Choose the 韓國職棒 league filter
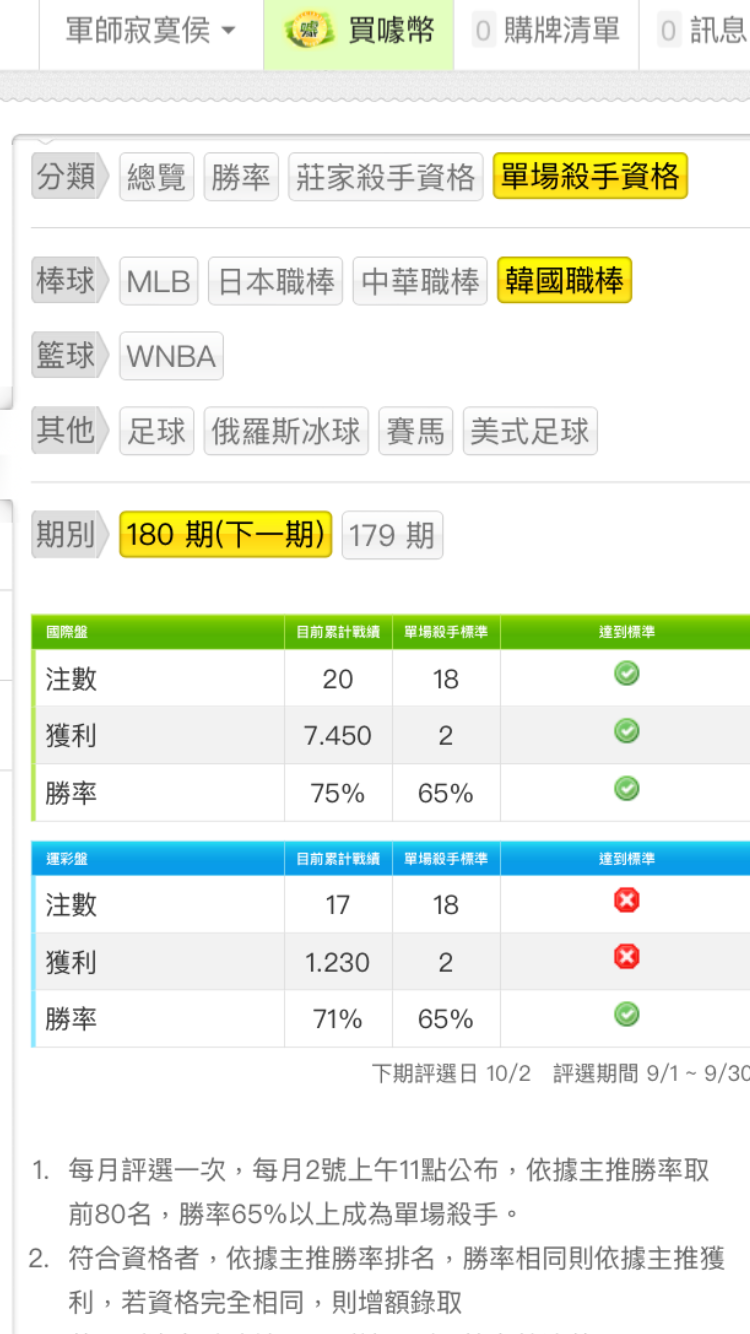This screenshot has height=1334, width=750. (x=565, y=280)
